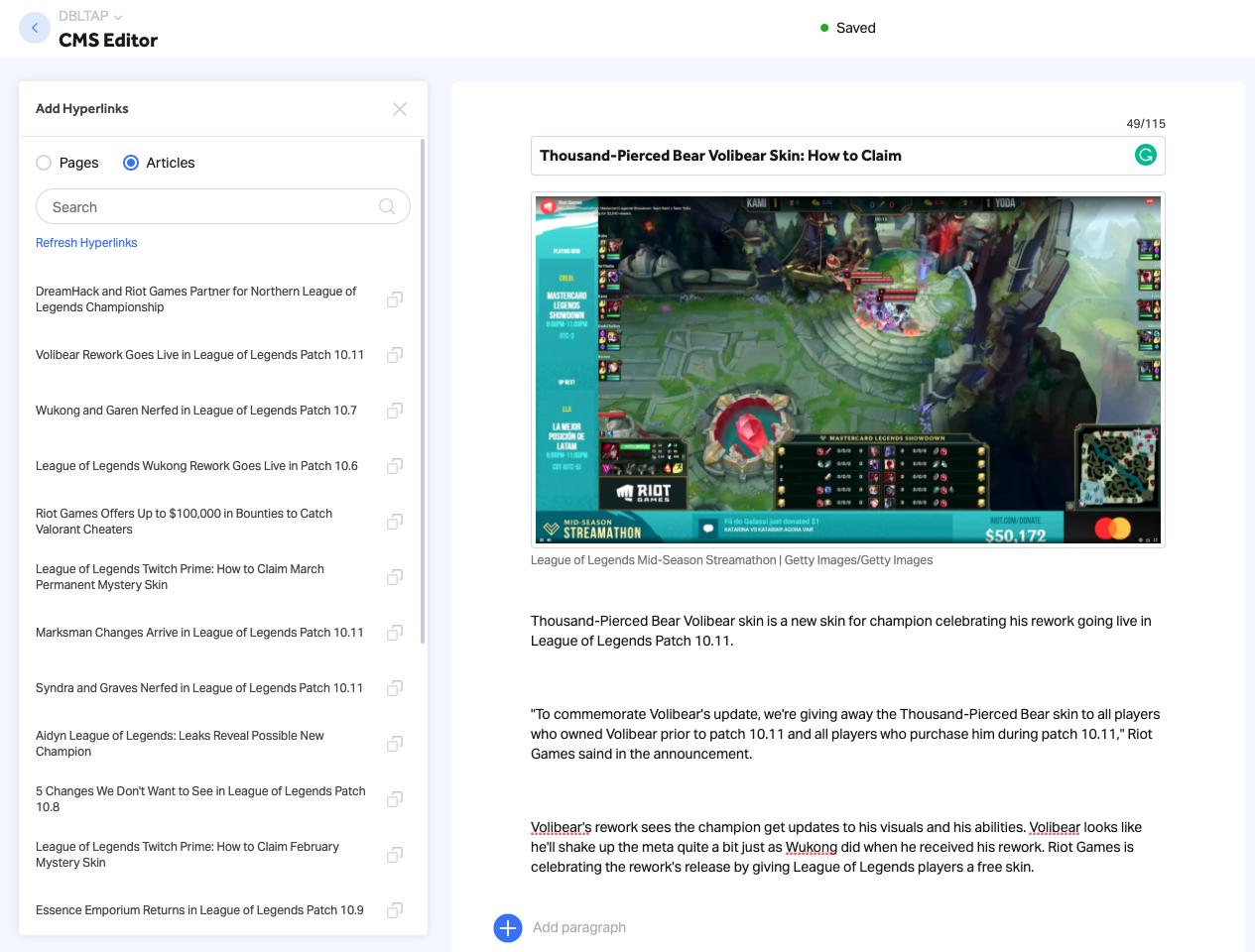This screenshot has height=952, width=1255.
Task: Edit the article title field
Action: tap(847, 156)
